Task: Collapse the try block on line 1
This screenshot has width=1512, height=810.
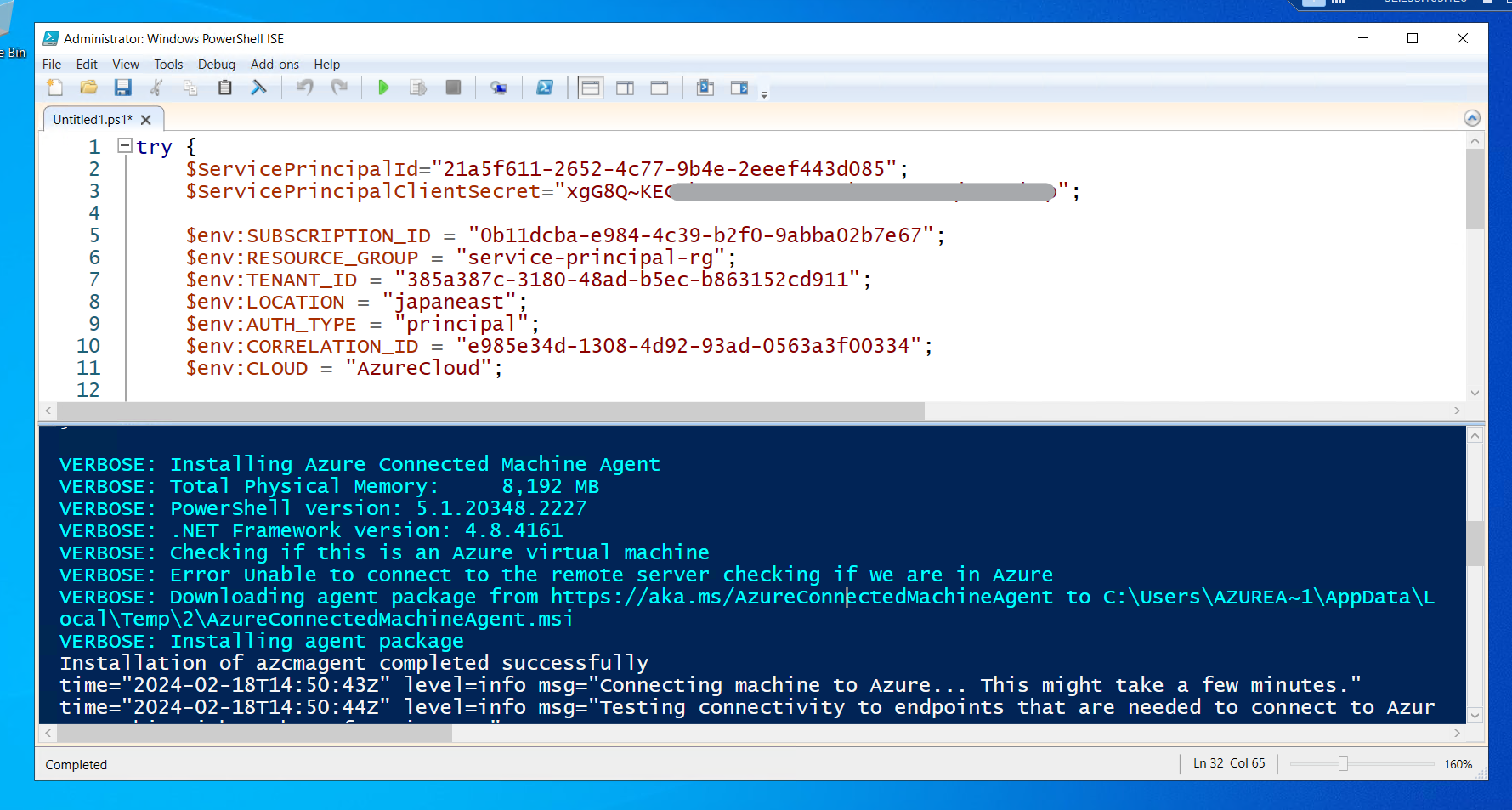Action: (x=125, y=146)
